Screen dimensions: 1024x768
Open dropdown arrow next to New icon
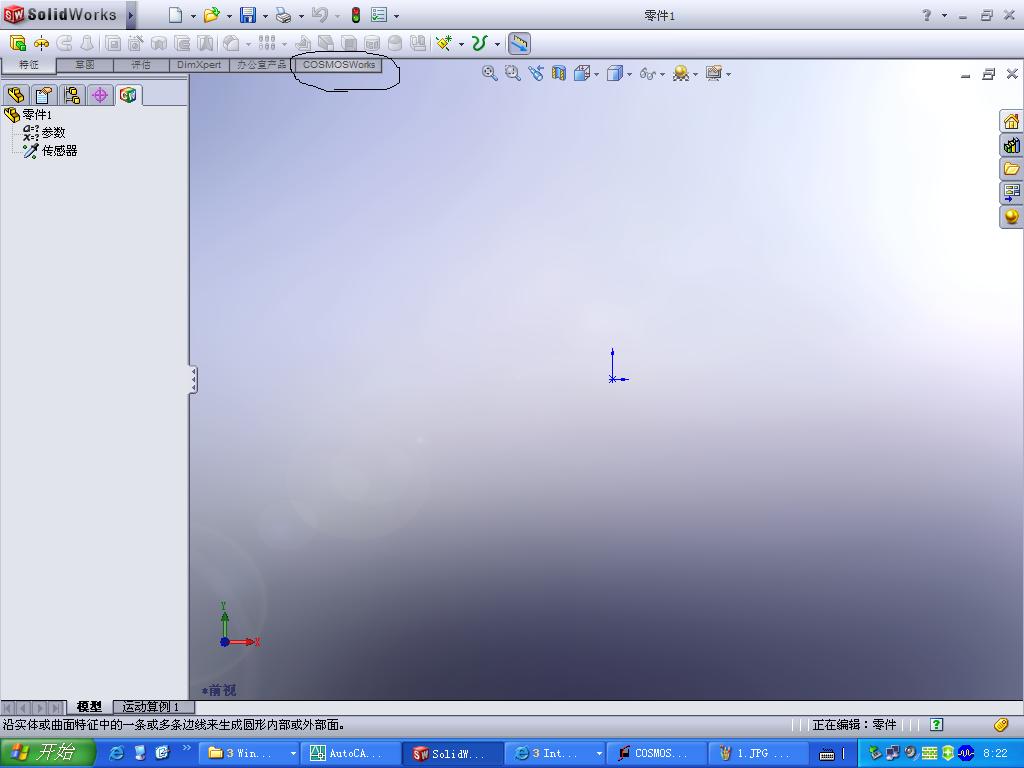[193, 16]
